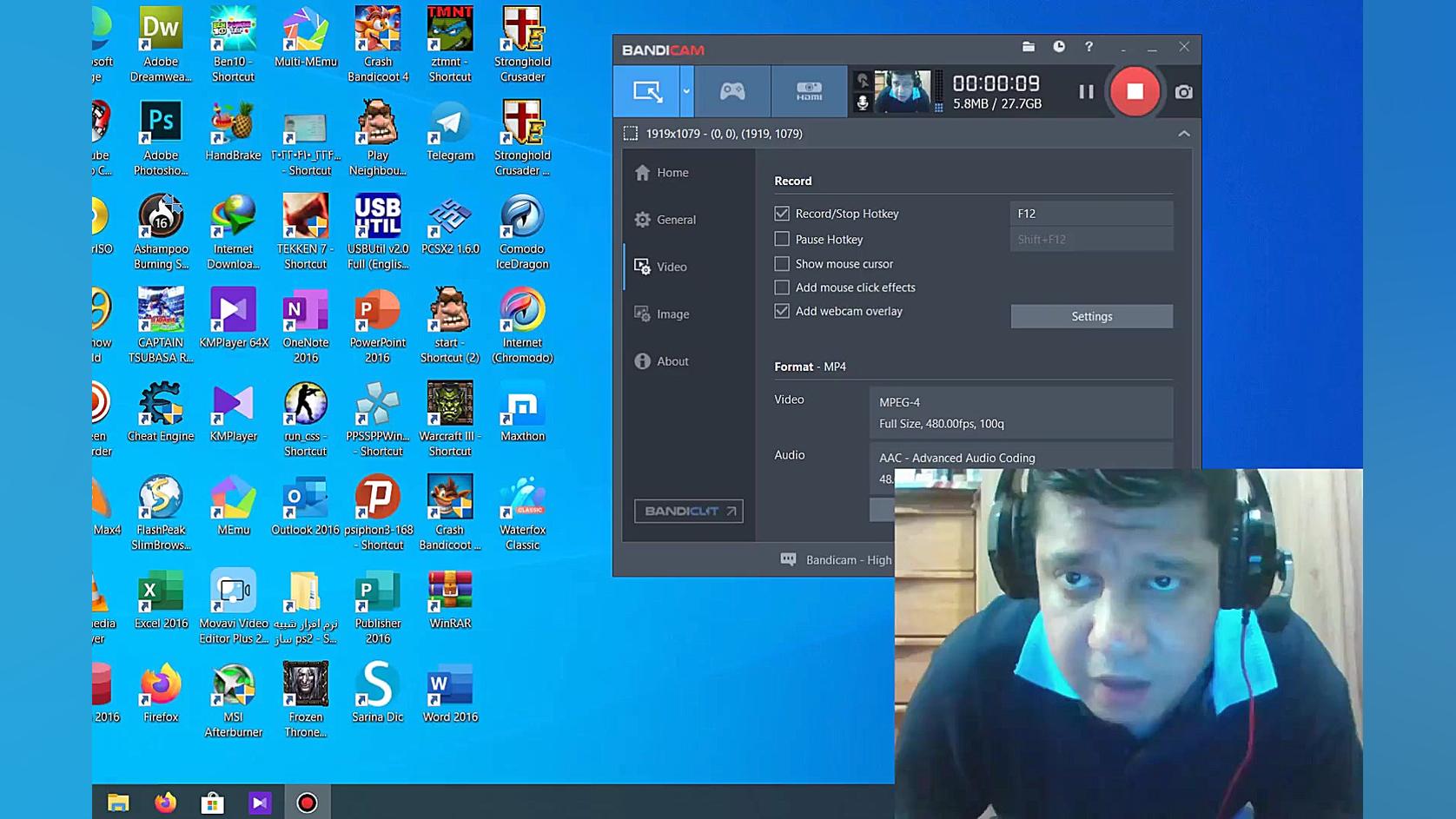
Task: Select the Movavi Video Editor Plus icon
Action: click(x=233, y=606)
